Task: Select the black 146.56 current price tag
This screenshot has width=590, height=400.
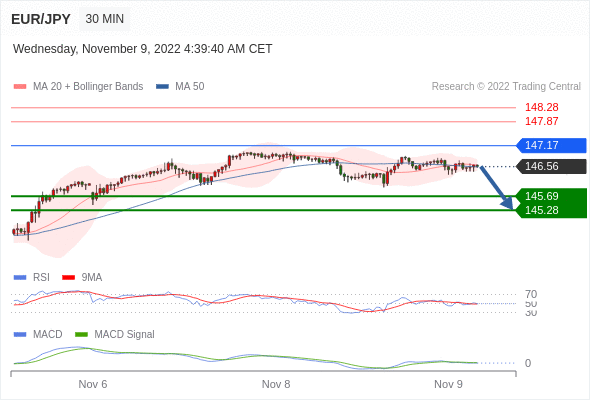Action: click(551, 166)
